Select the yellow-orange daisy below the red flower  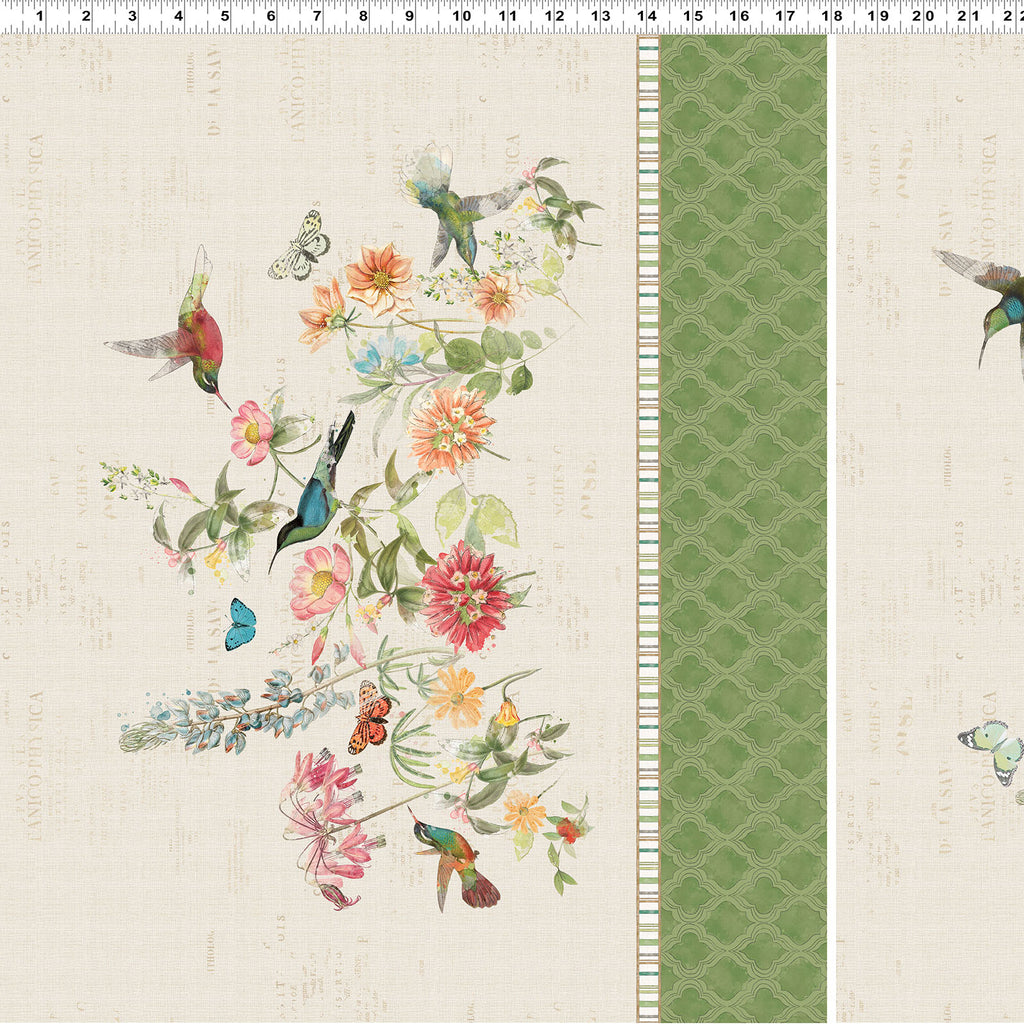[457, 696]
